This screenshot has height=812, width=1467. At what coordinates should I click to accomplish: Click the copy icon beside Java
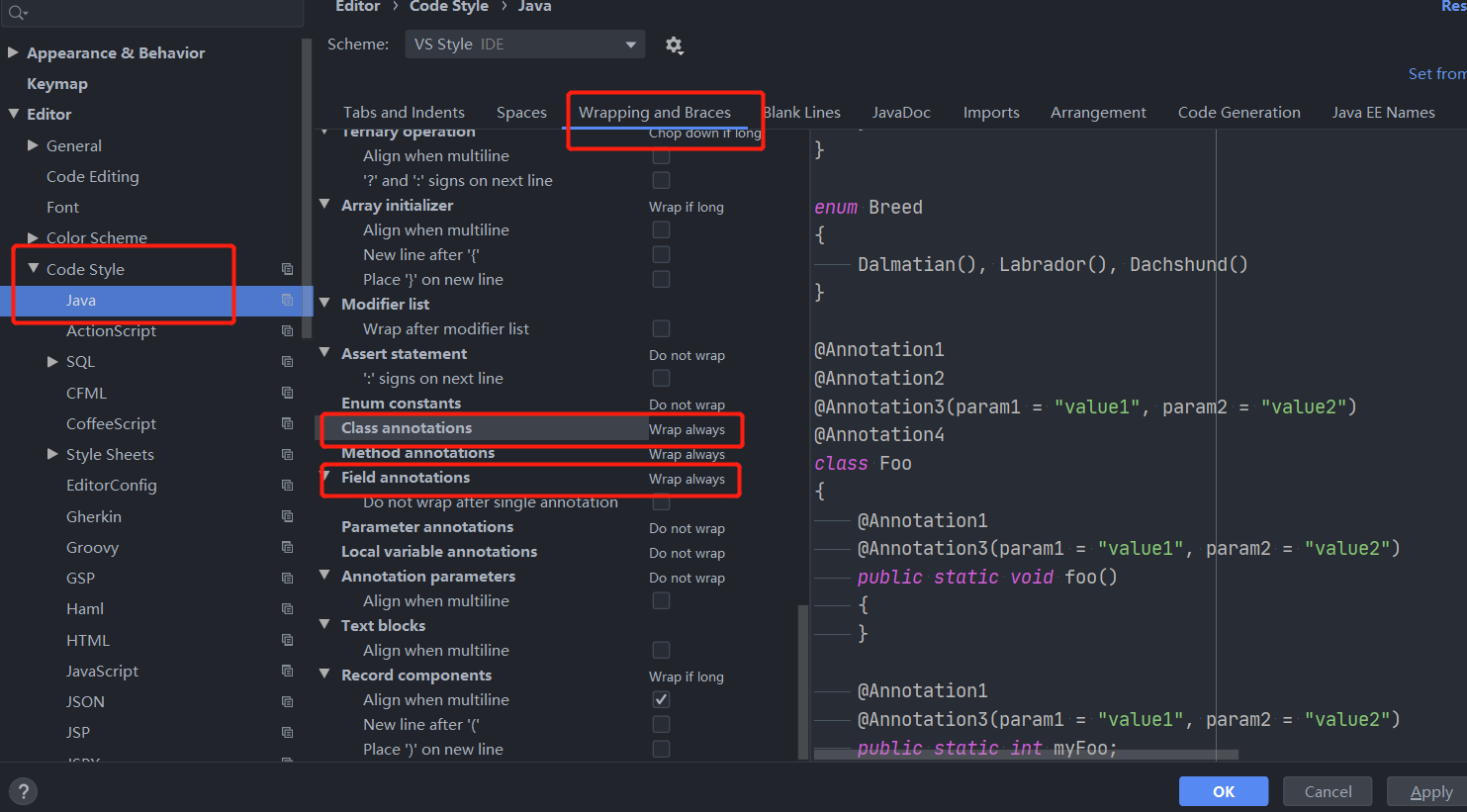point(287,300)
